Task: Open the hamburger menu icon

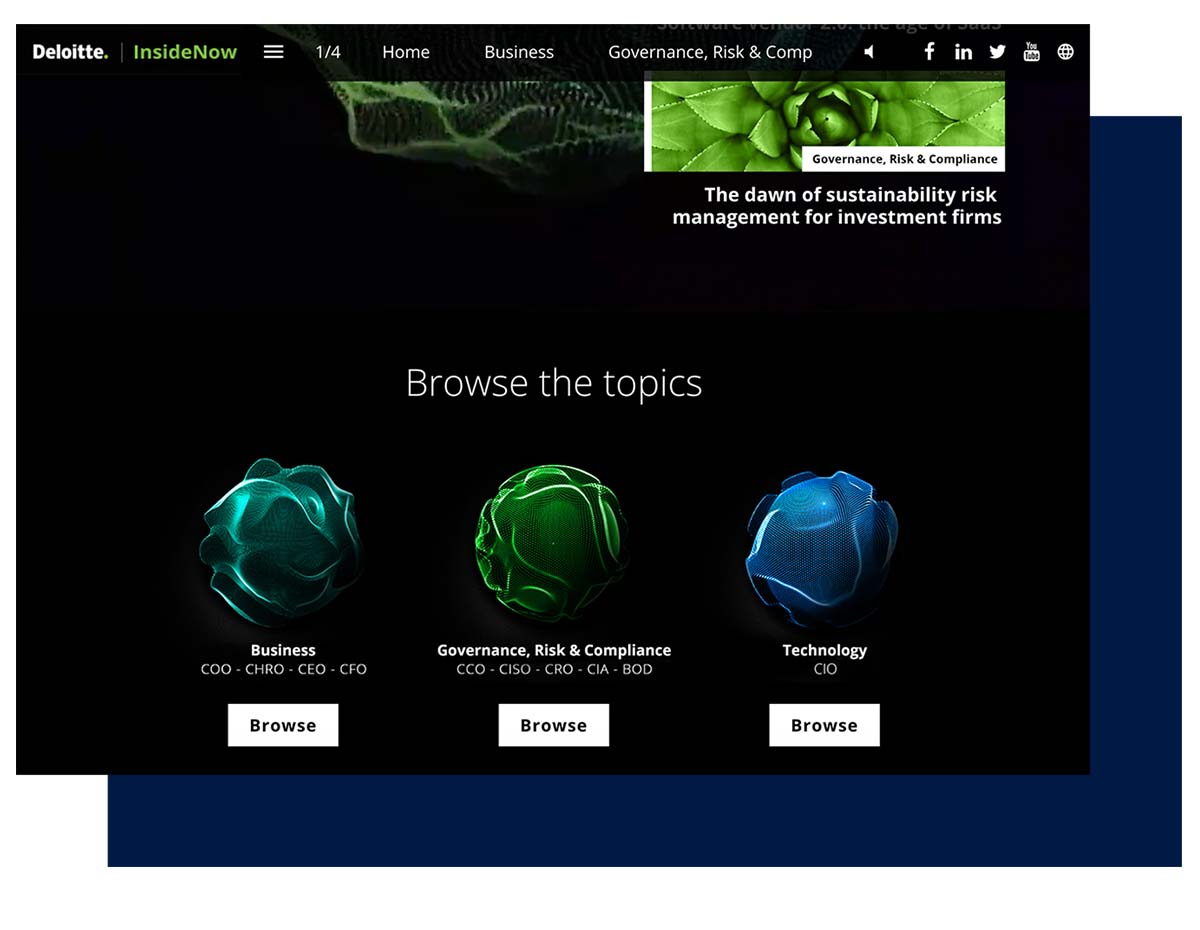Action: click(x=273, y=52)
